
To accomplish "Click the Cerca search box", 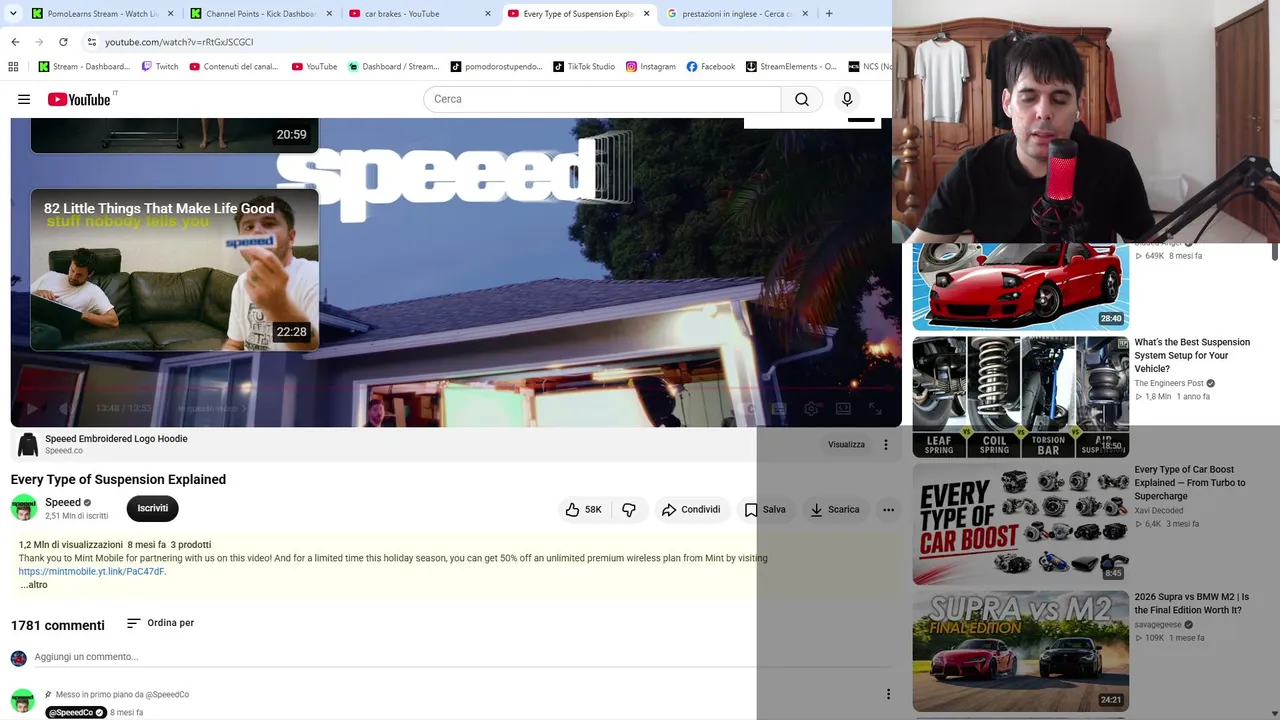I will tap(602, 99).
